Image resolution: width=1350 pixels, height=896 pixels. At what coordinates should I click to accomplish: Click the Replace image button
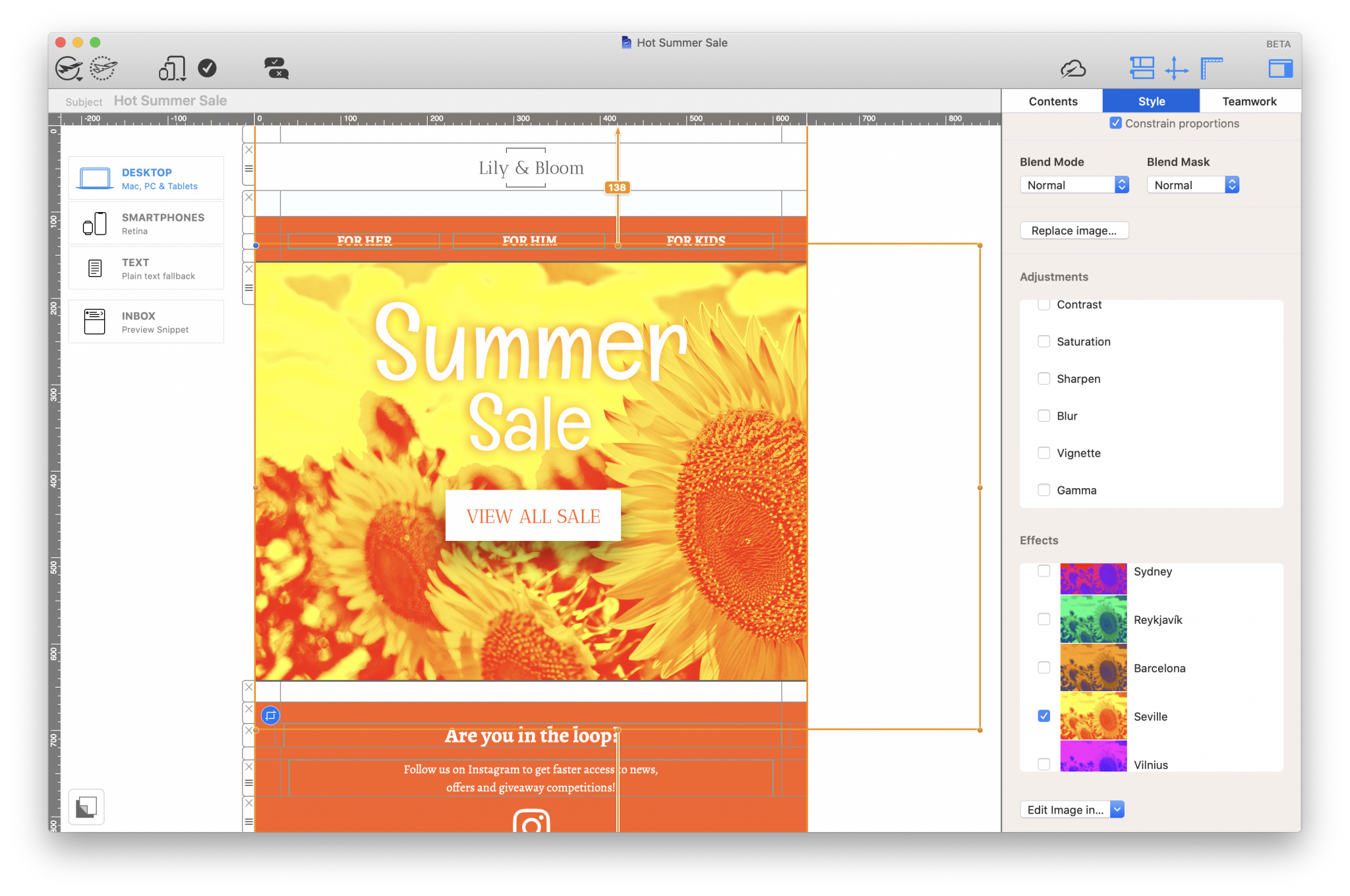pos(1074,230)
